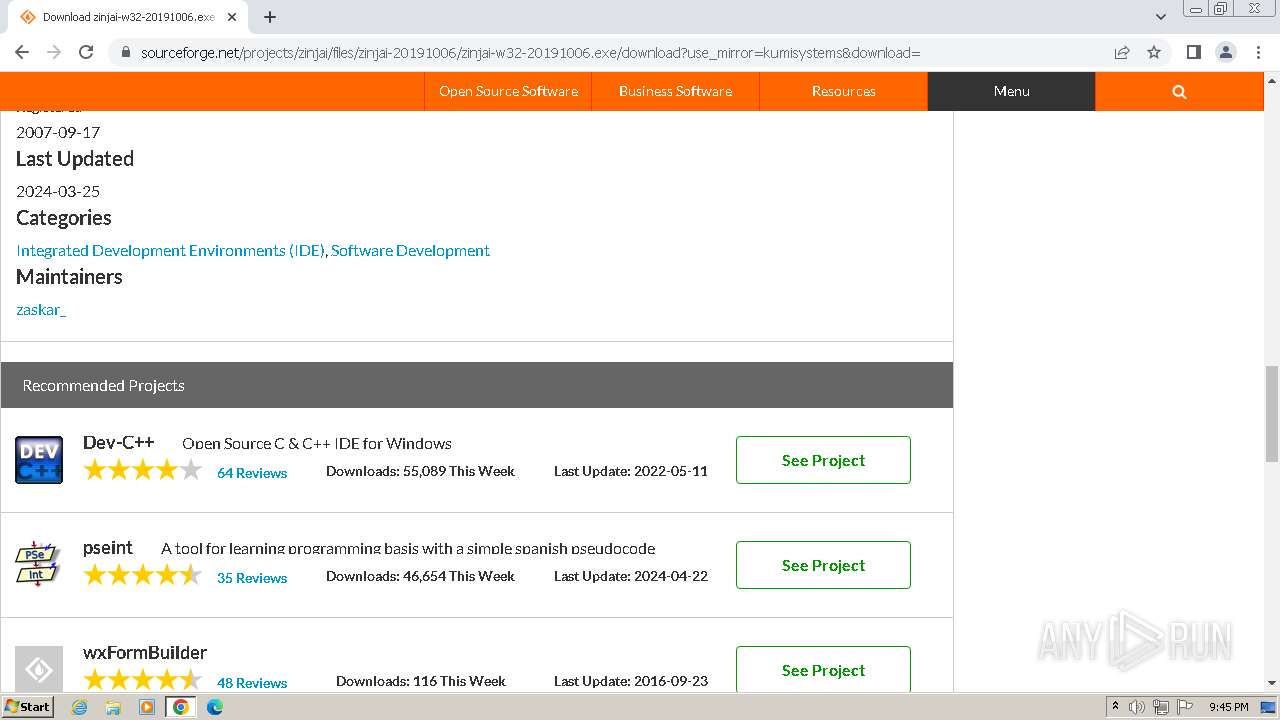Click the 'Open Source C & C++ IDE' description
This screenshot has width=1280, height=720.
(x=317, y=443)
